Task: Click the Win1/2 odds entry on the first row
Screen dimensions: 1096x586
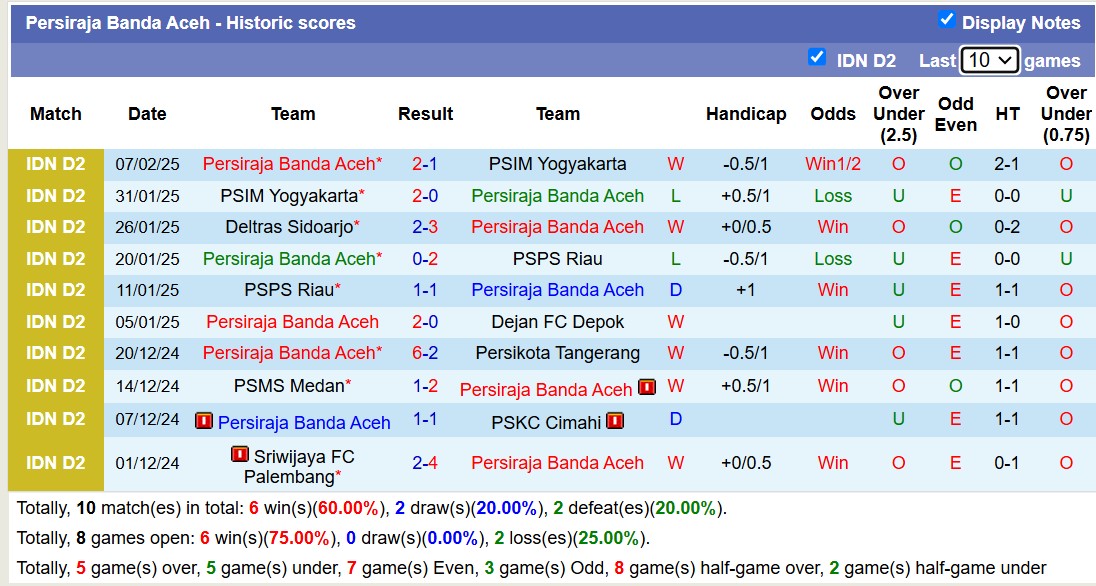Action: coord(832,163)
